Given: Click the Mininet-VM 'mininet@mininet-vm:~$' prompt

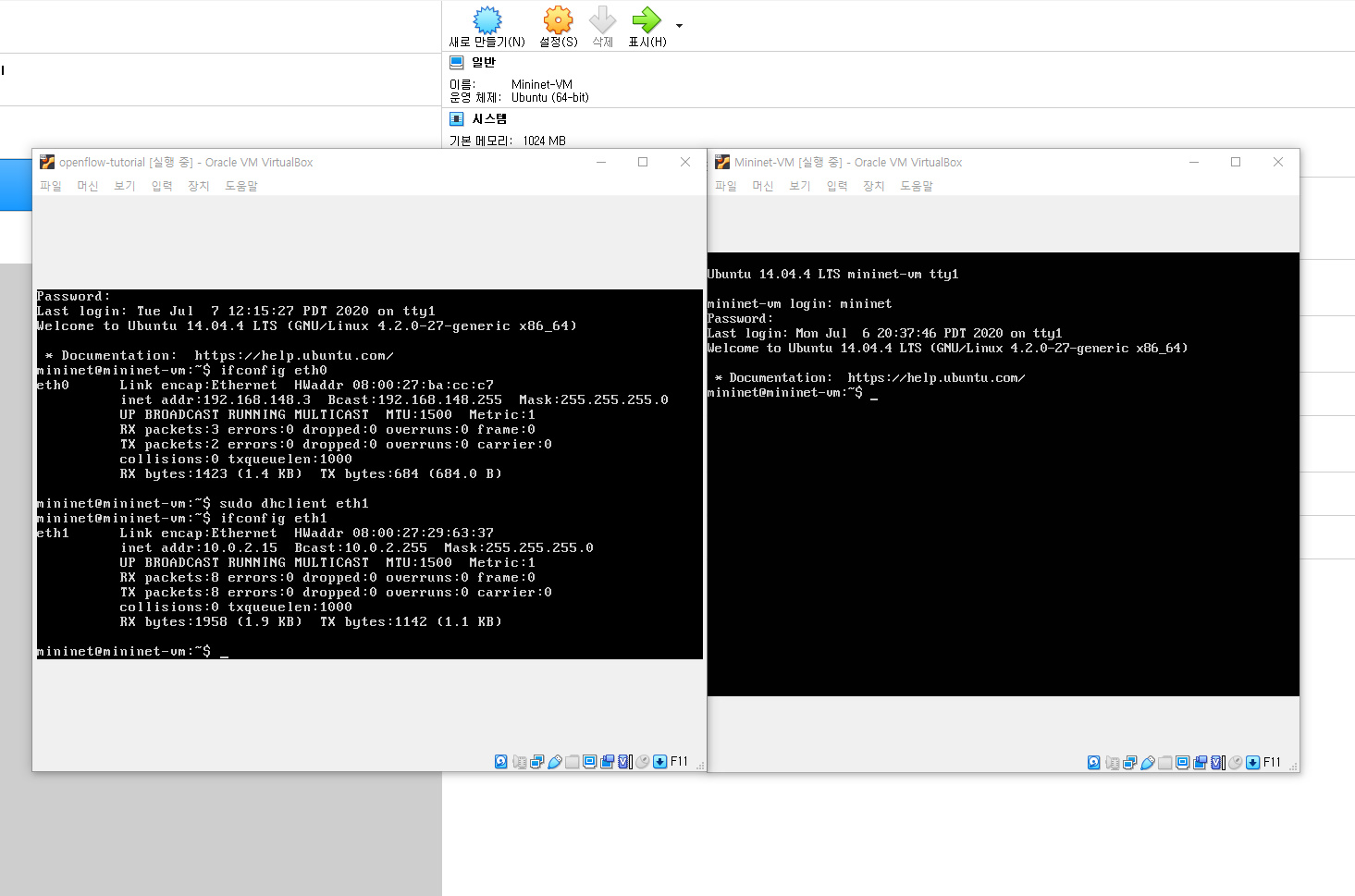Looking at the screenshot, I should click(x=785, y=393).
